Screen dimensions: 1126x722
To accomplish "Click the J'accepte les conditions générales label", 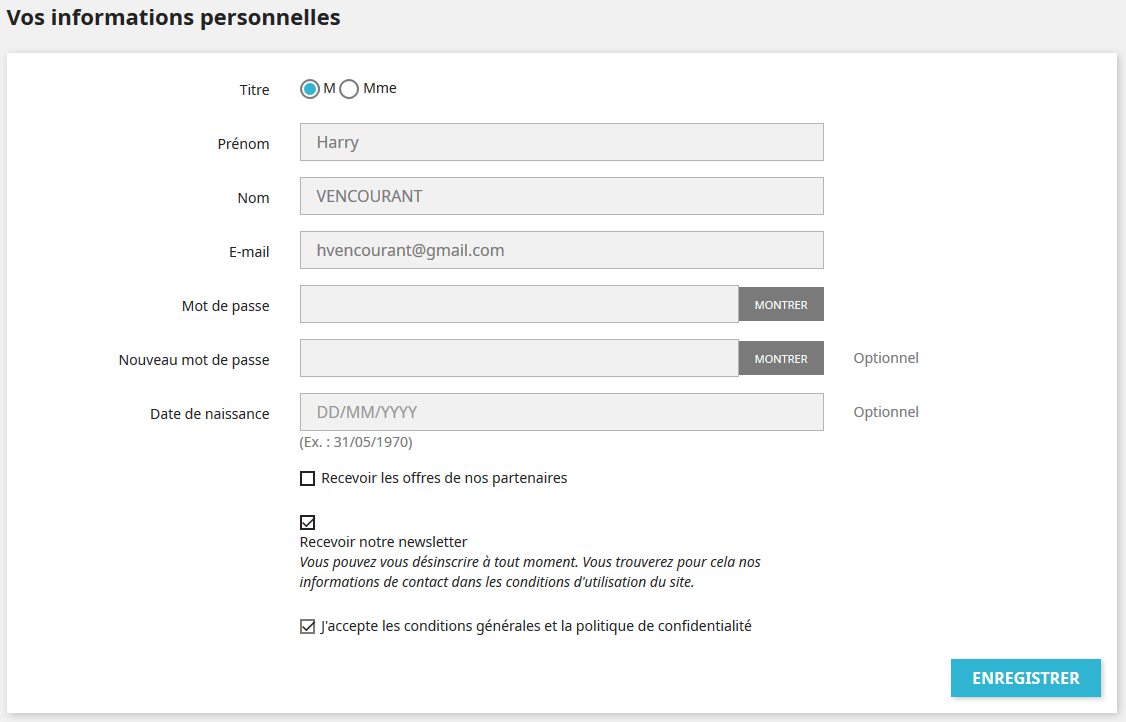I will point(536,626).
